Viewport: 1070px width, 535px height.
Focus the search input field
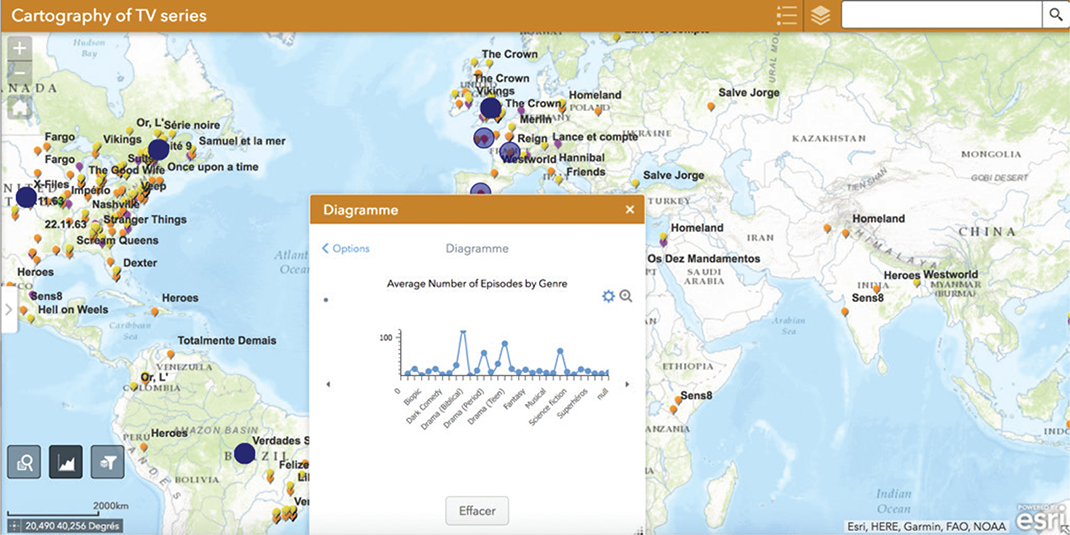(942, 15)
